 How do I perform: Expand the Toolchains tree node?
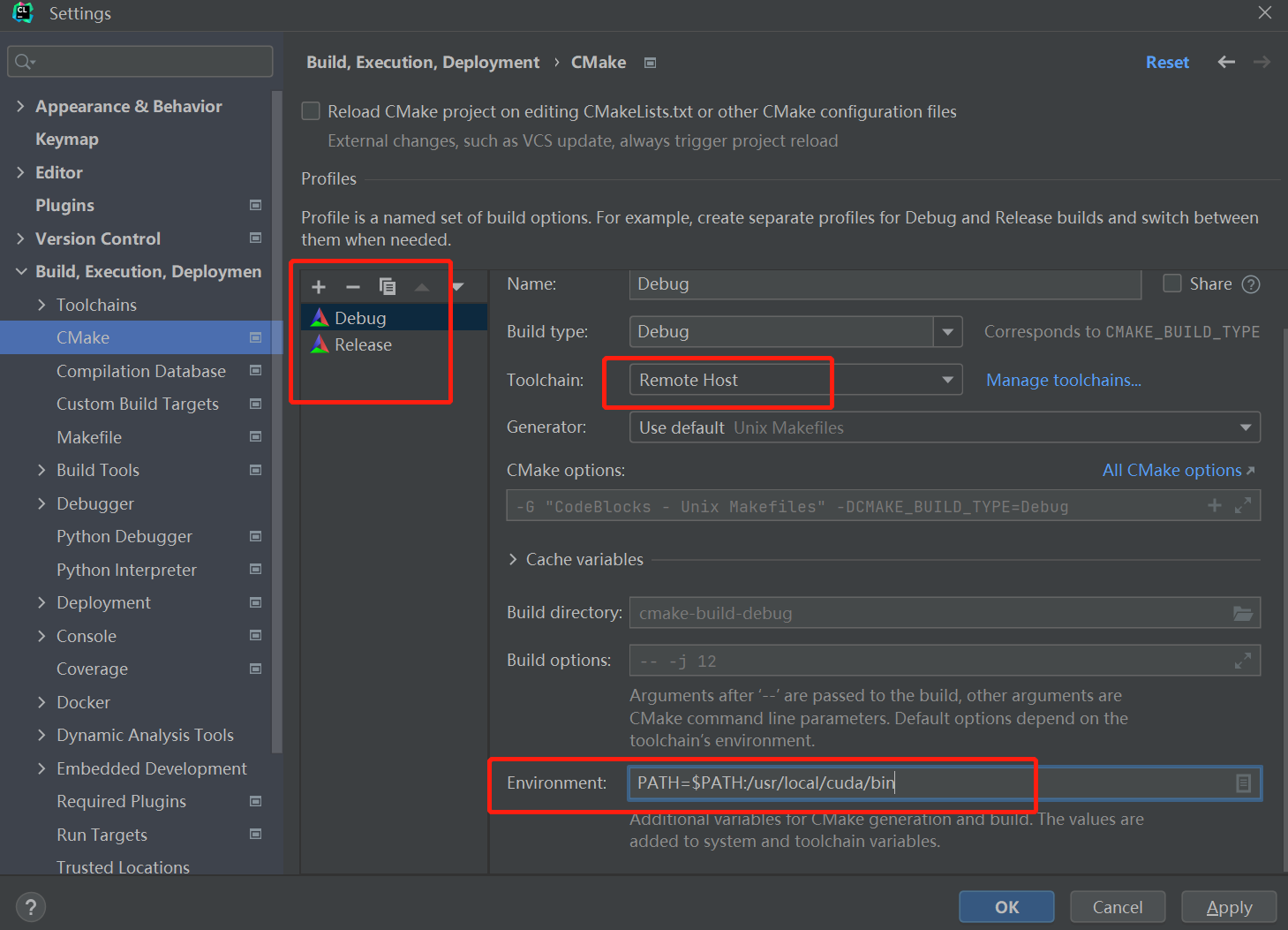click(x=41, y=305)
